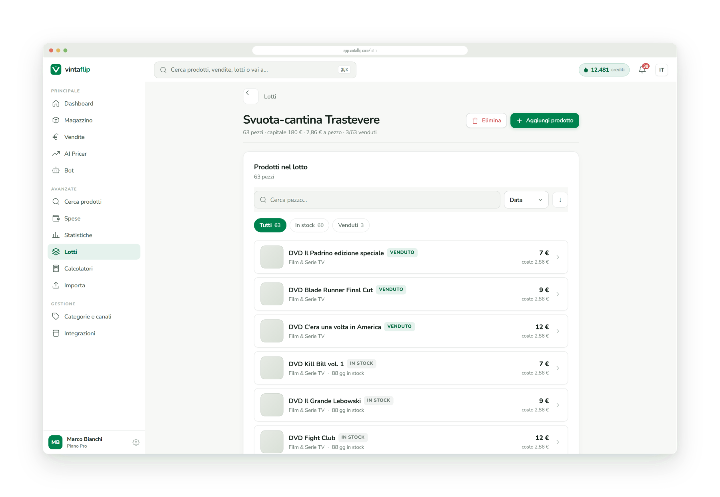This screenshot has height=497, width=720.
Task: Focus the global search field
Action: coord(255,70)
